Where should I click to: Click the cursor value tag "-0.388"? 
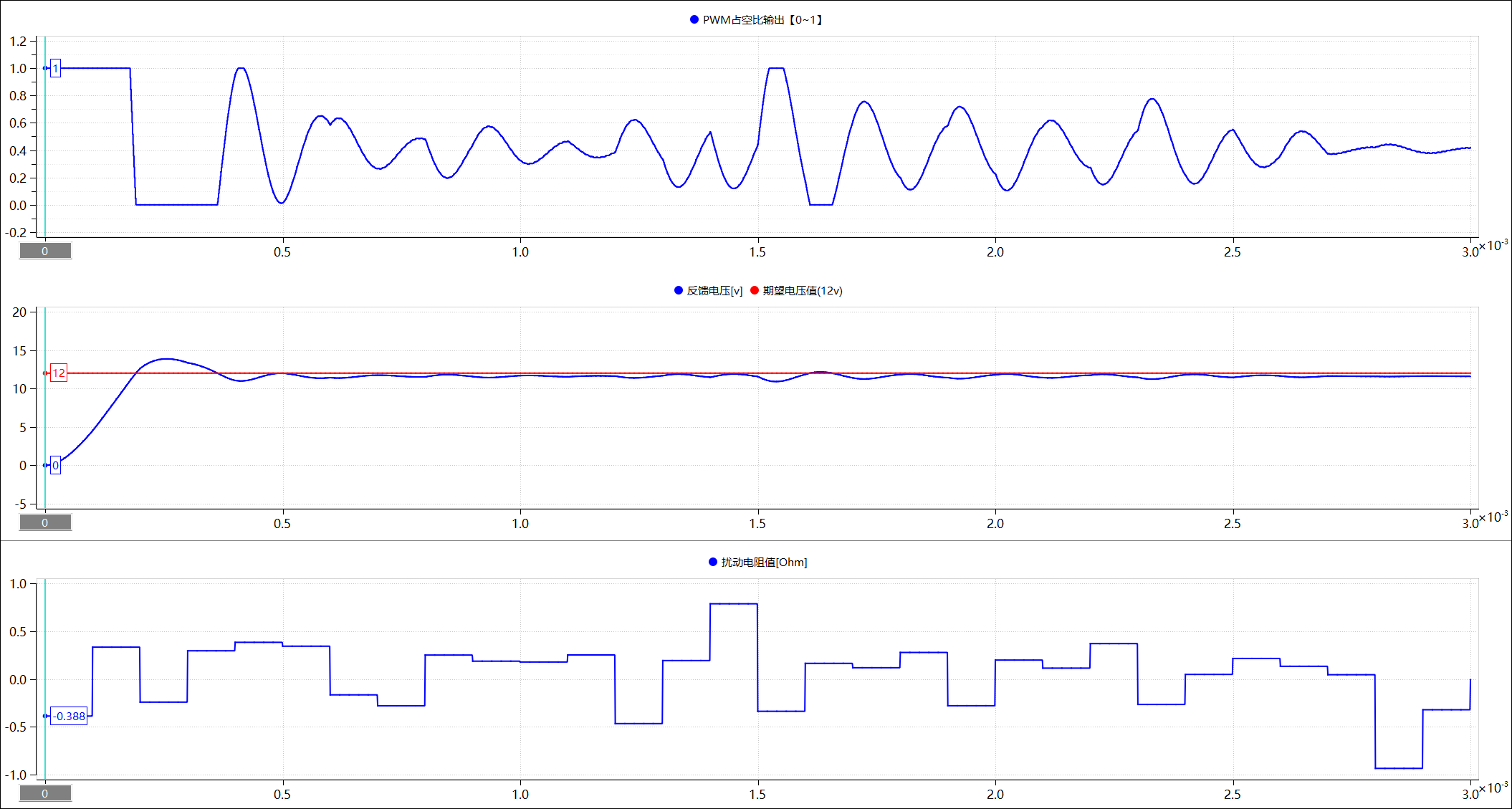[70, 716]
